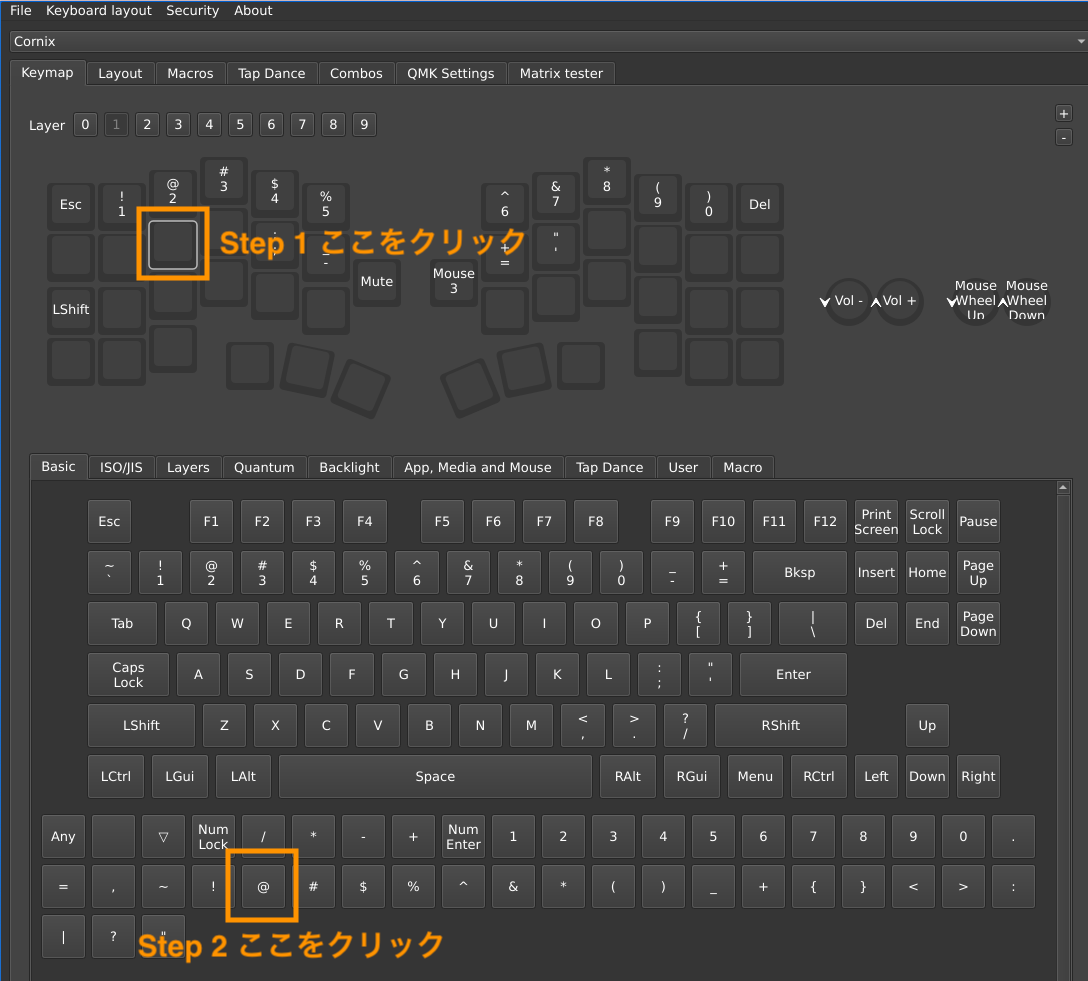Screen dimensions: 1088x981
Task: Open the Keyboard layout menu
Action: [99, 10]
